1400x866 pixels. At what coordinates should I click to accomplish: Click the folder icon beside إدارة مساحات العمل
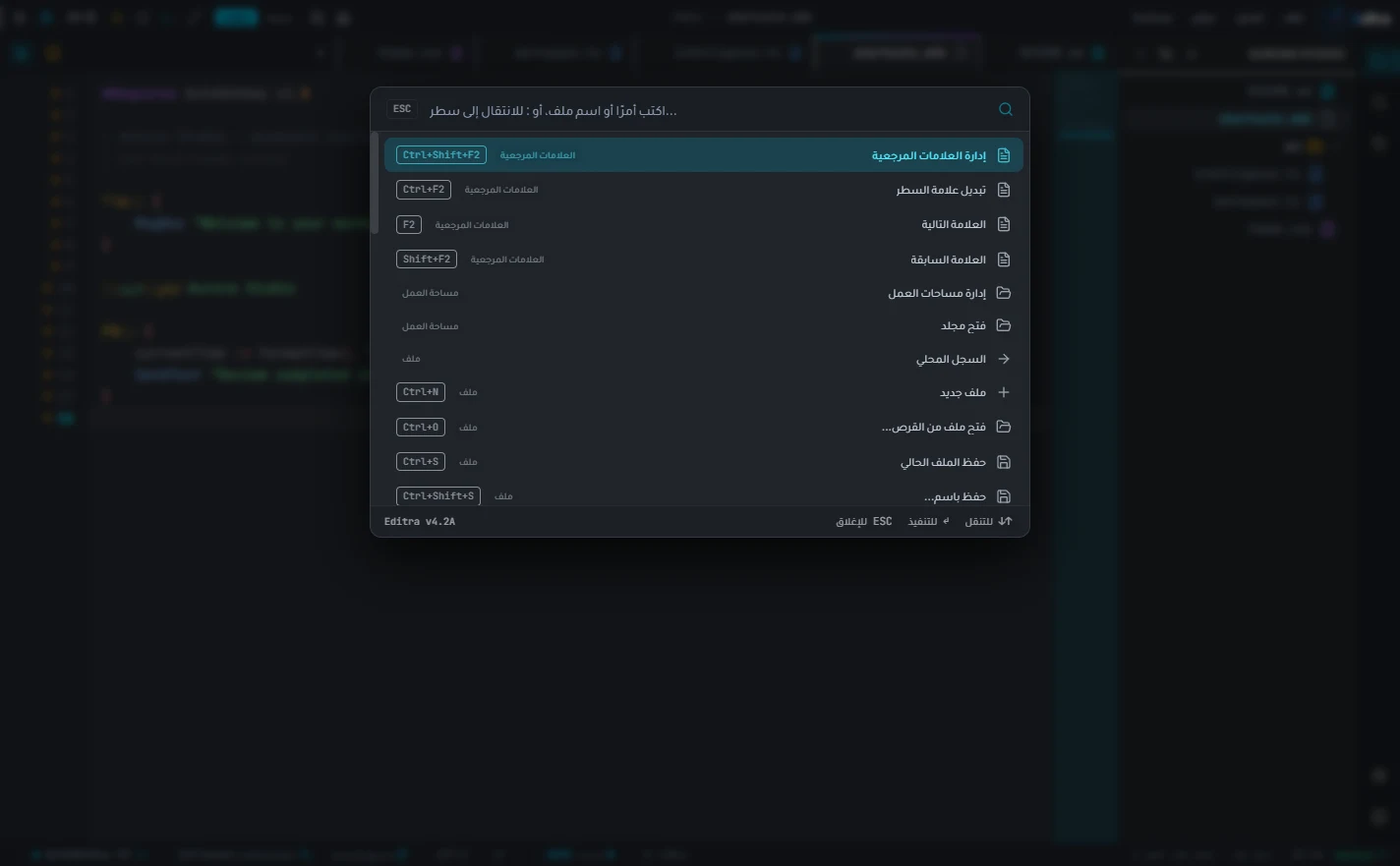(1004, 293)
